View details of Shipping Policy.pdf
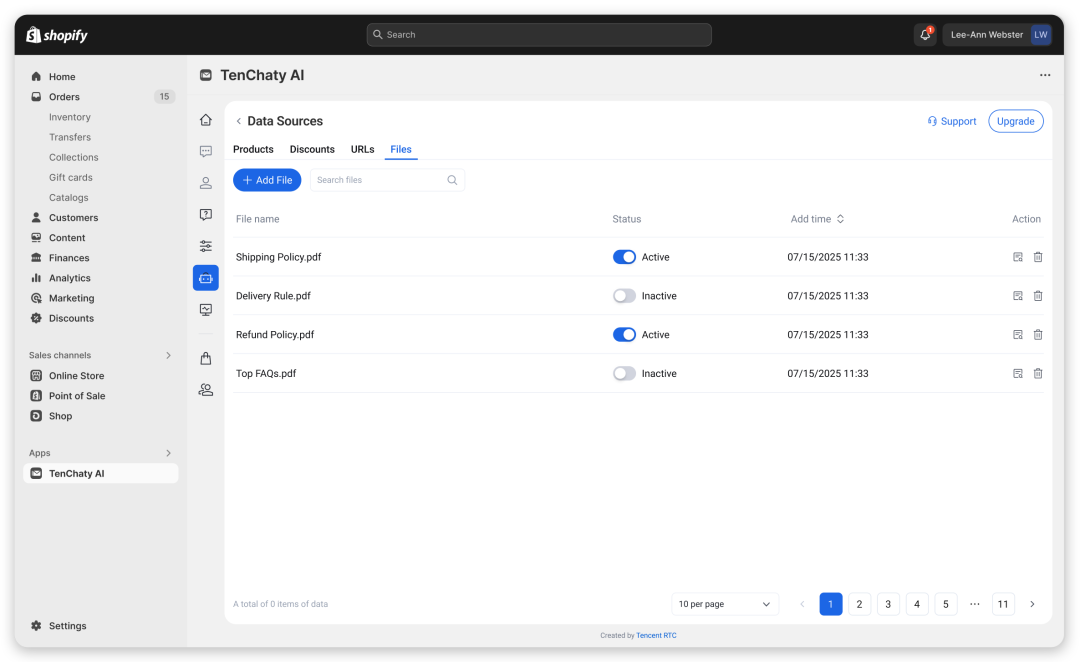 point(1017,257)
